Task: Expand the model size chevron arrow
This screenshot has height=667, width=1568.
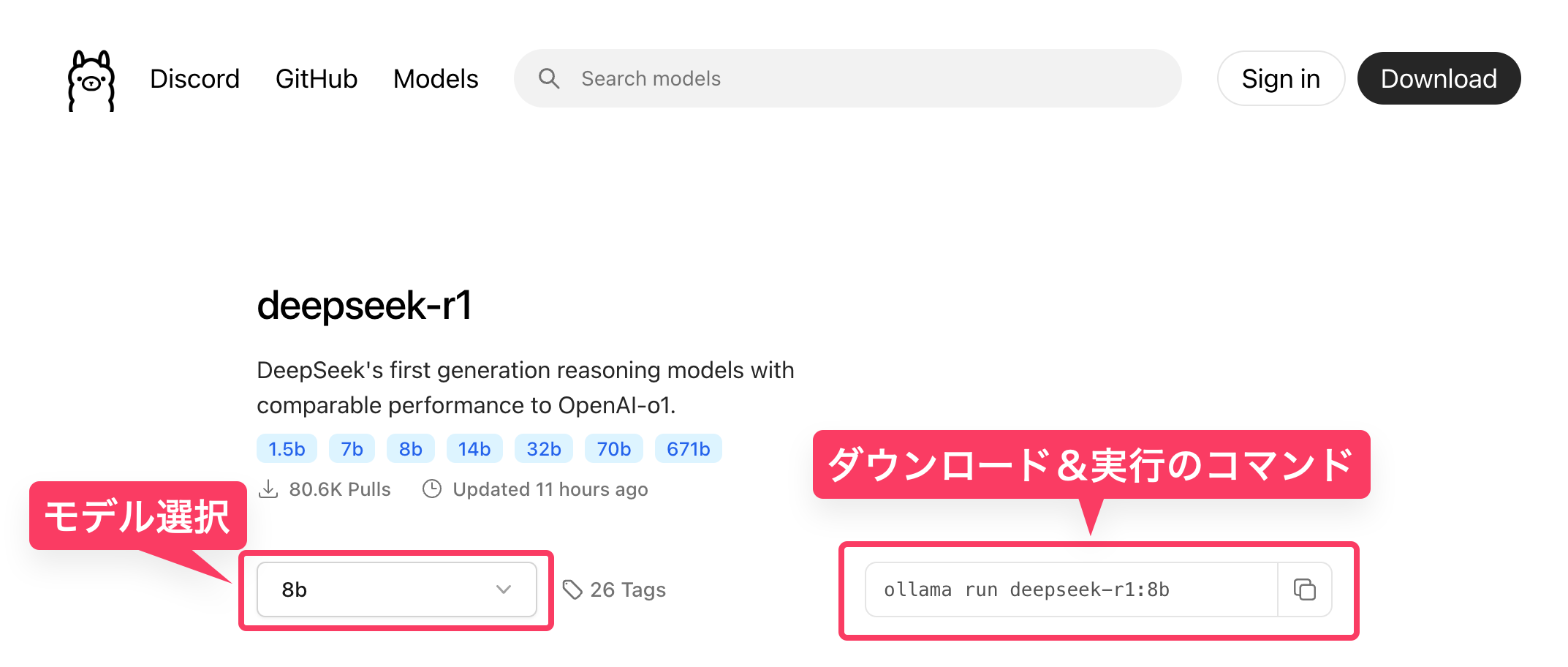Action: 504,589
